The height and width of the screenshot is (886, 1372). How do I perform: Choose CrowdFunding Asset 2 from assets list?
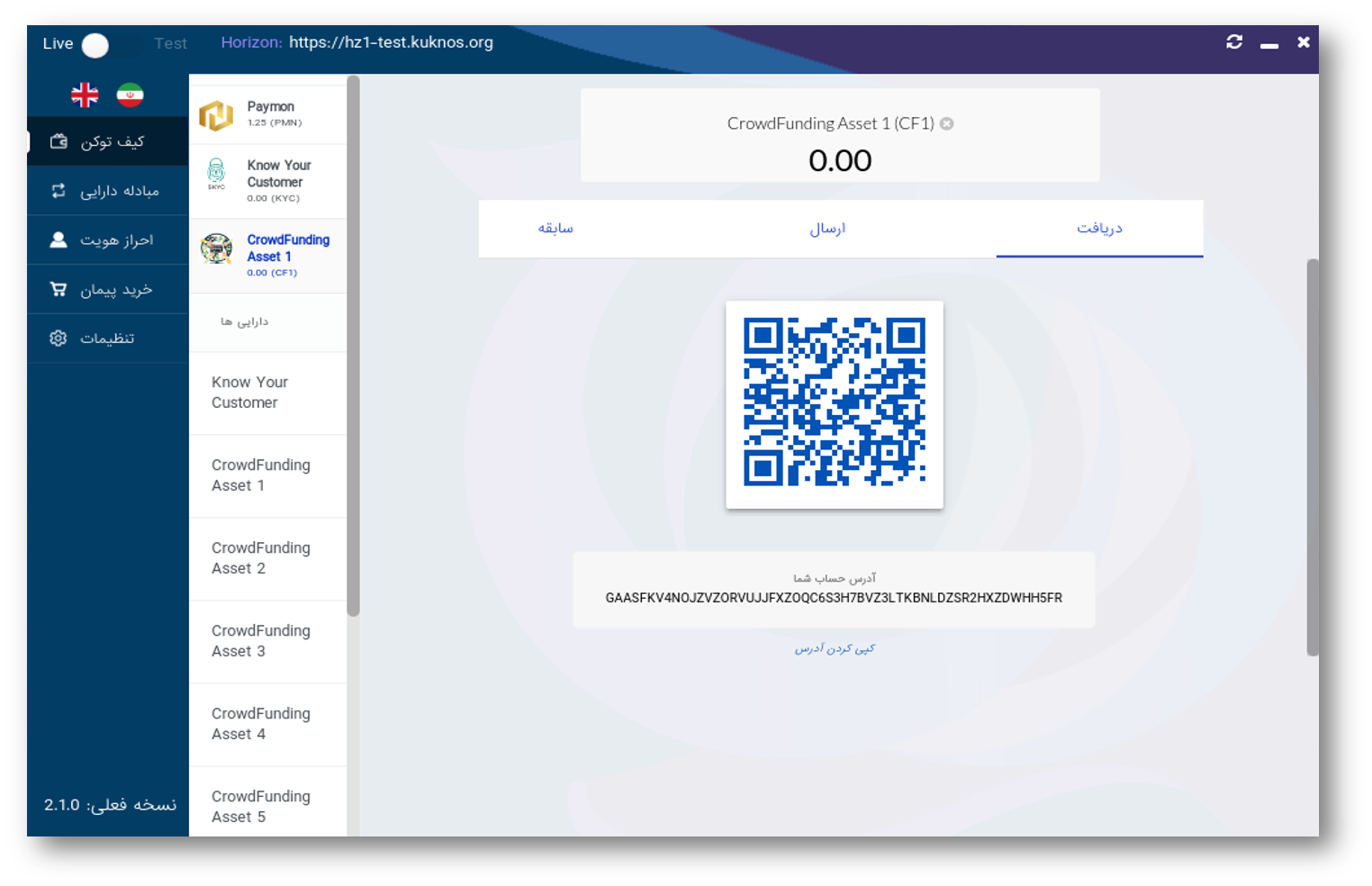click(x=268, y=558)
